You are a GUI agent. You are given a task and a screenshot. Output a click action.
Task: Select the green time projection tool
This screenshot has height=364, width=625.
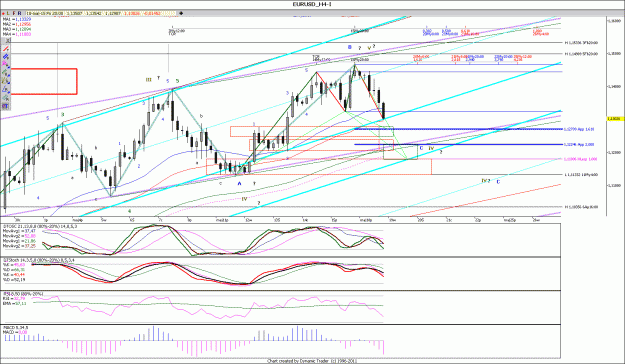6,72
